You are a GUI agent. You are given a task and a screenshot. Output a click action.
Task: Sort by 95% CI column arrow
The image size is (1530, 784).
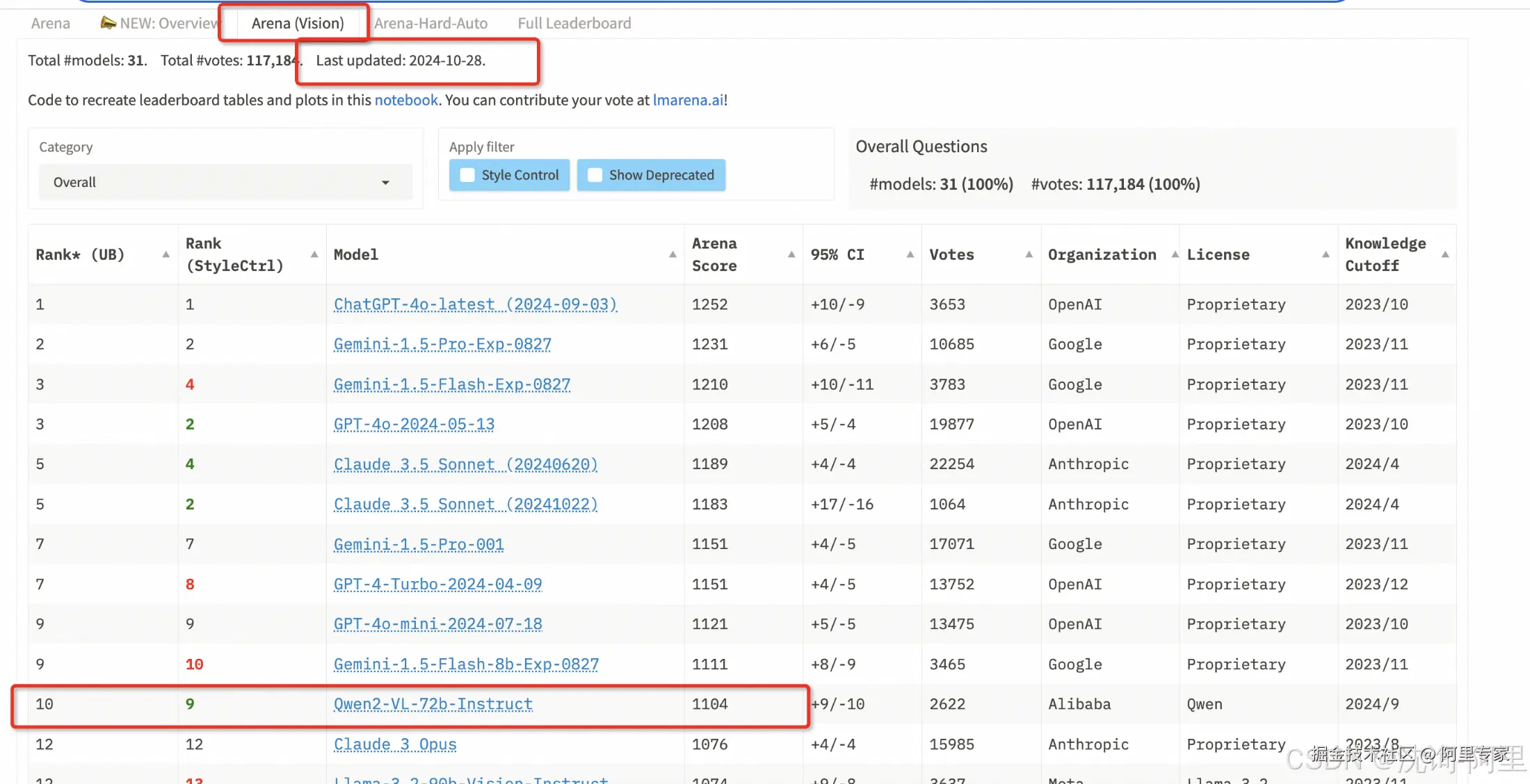(x=910, y=254)
